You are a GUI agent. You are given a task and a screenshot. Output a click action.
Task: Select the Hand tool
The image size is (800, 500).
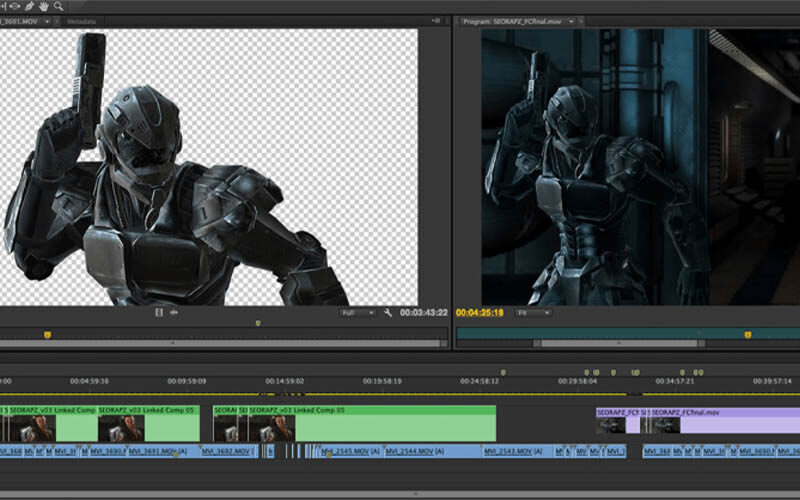pos(44,6)
